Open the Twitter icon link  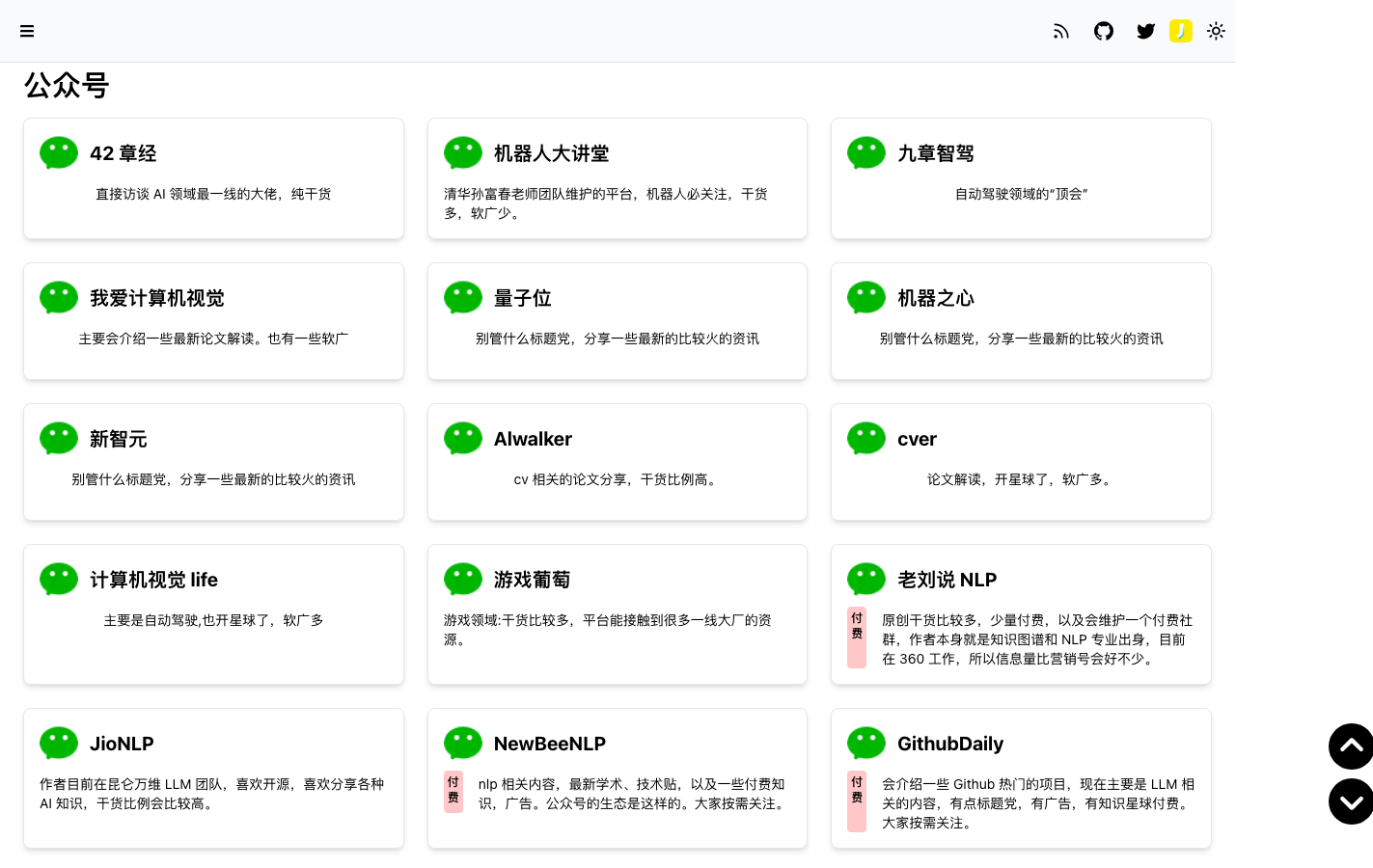coord(1146,31)
